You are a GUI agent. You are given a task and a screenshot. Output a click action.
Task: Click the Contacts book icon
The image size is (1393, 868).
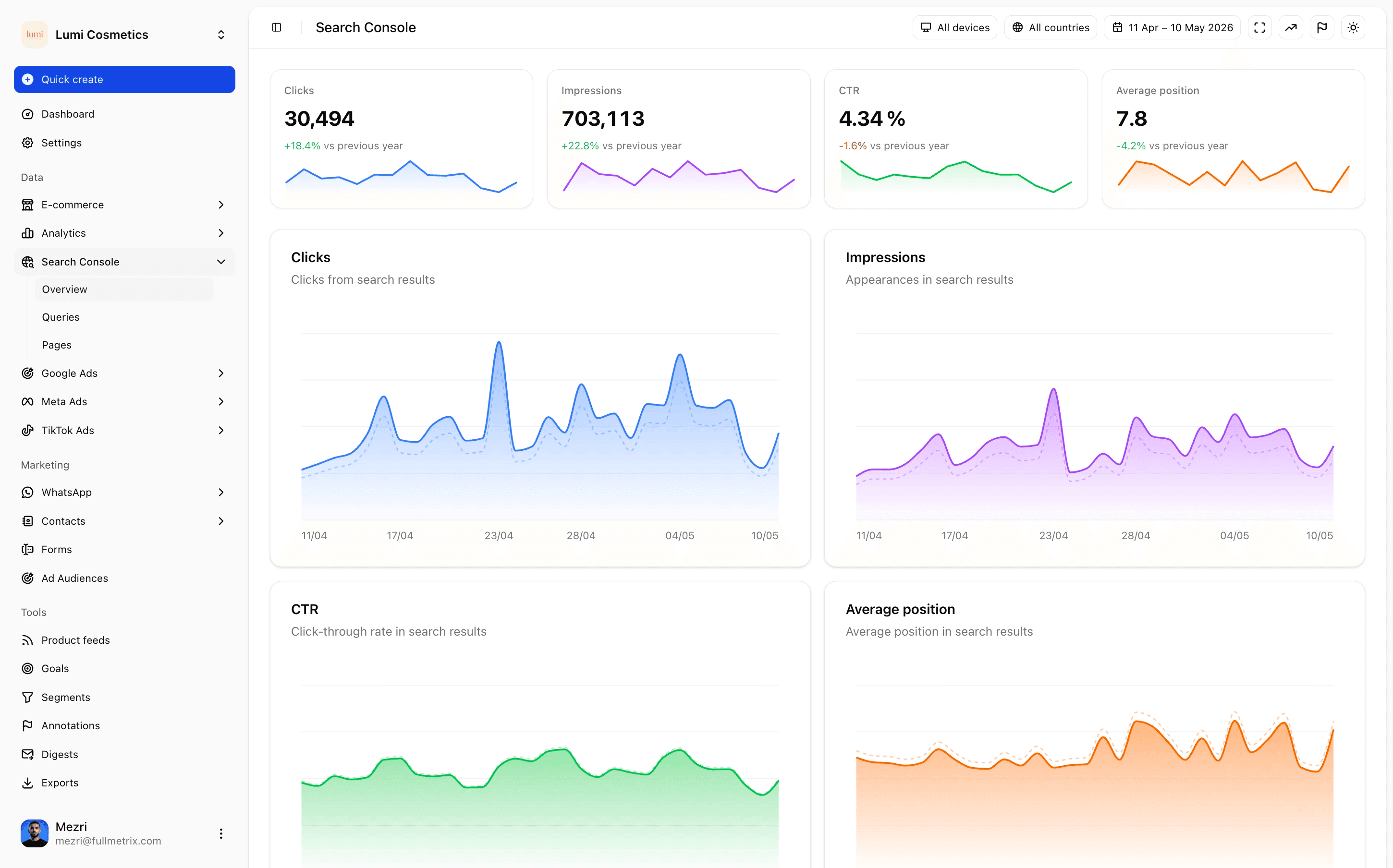[27, 521]
